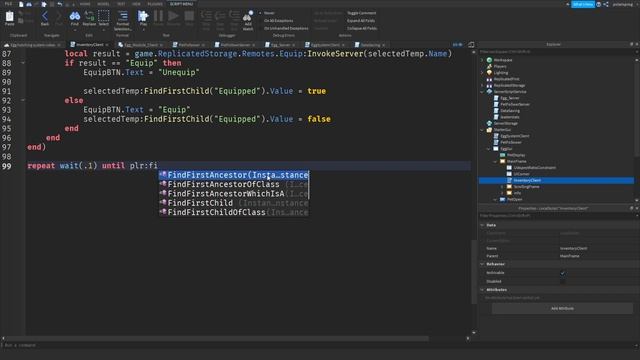The width and height of the screenshot is (640, 360).
Task: Select the leaderstats script in Explorer
Action: (510, 117)
